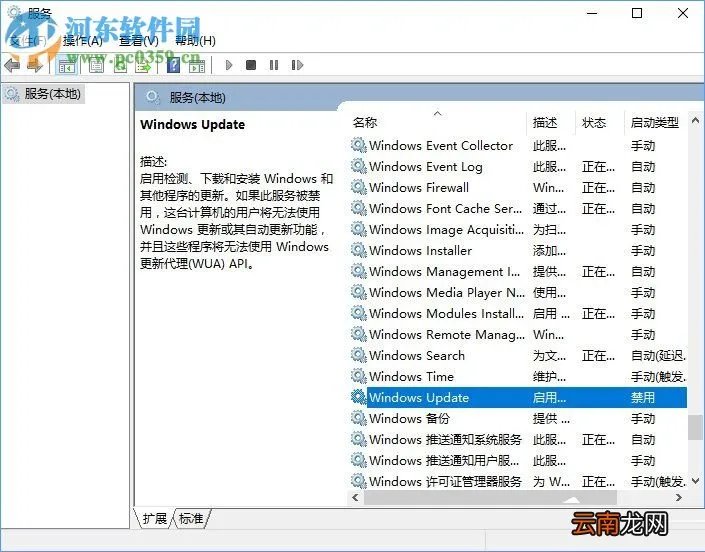This screenshot has width=705, height=552.
Task: Select Windows 推送通知用户服务 row
Action: 518,460
